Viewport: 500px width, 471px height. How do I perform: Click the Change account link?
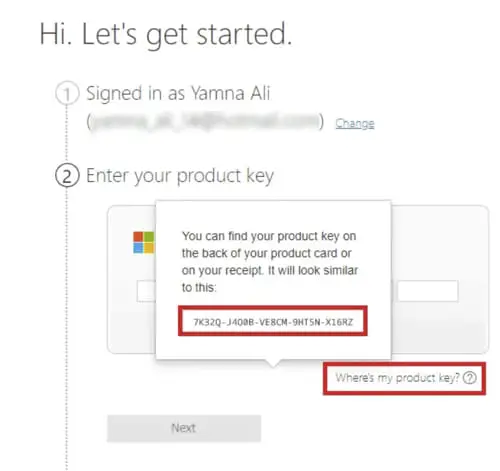click(x=355, y=123)
